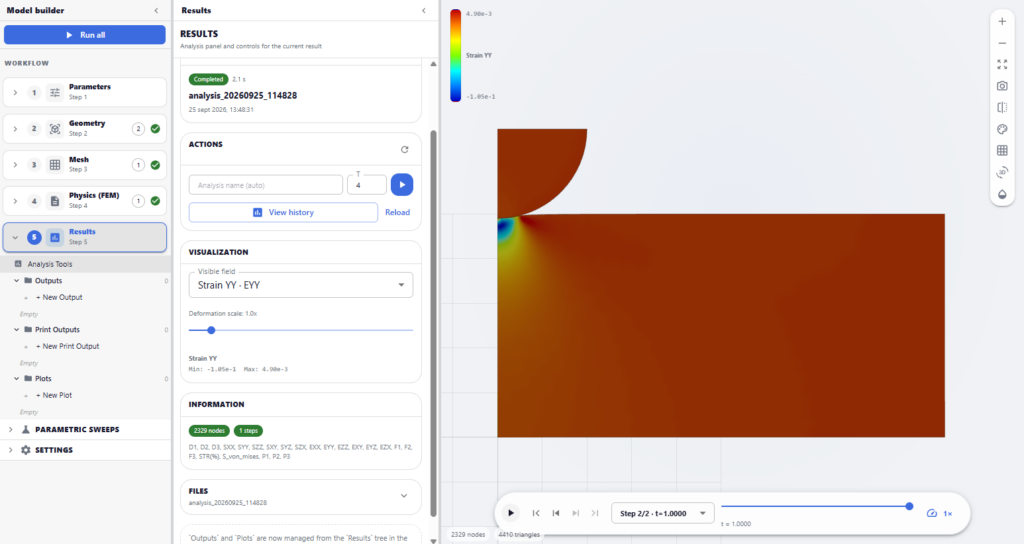
Task: Click the green check on Geometry
Action: pyautogui.click(x=155, y=129)
